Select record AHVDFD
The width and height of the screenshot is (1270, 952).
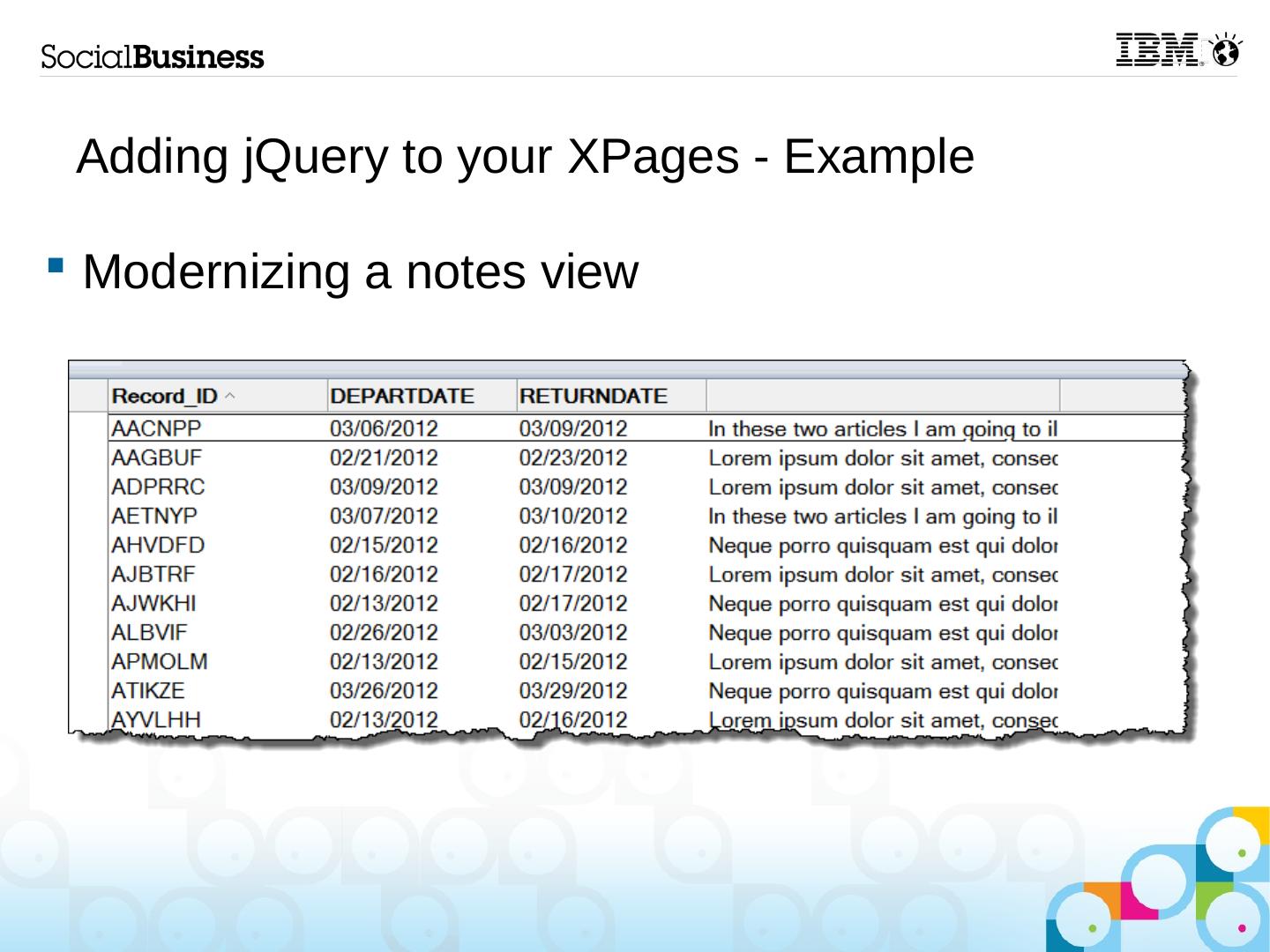158,545
